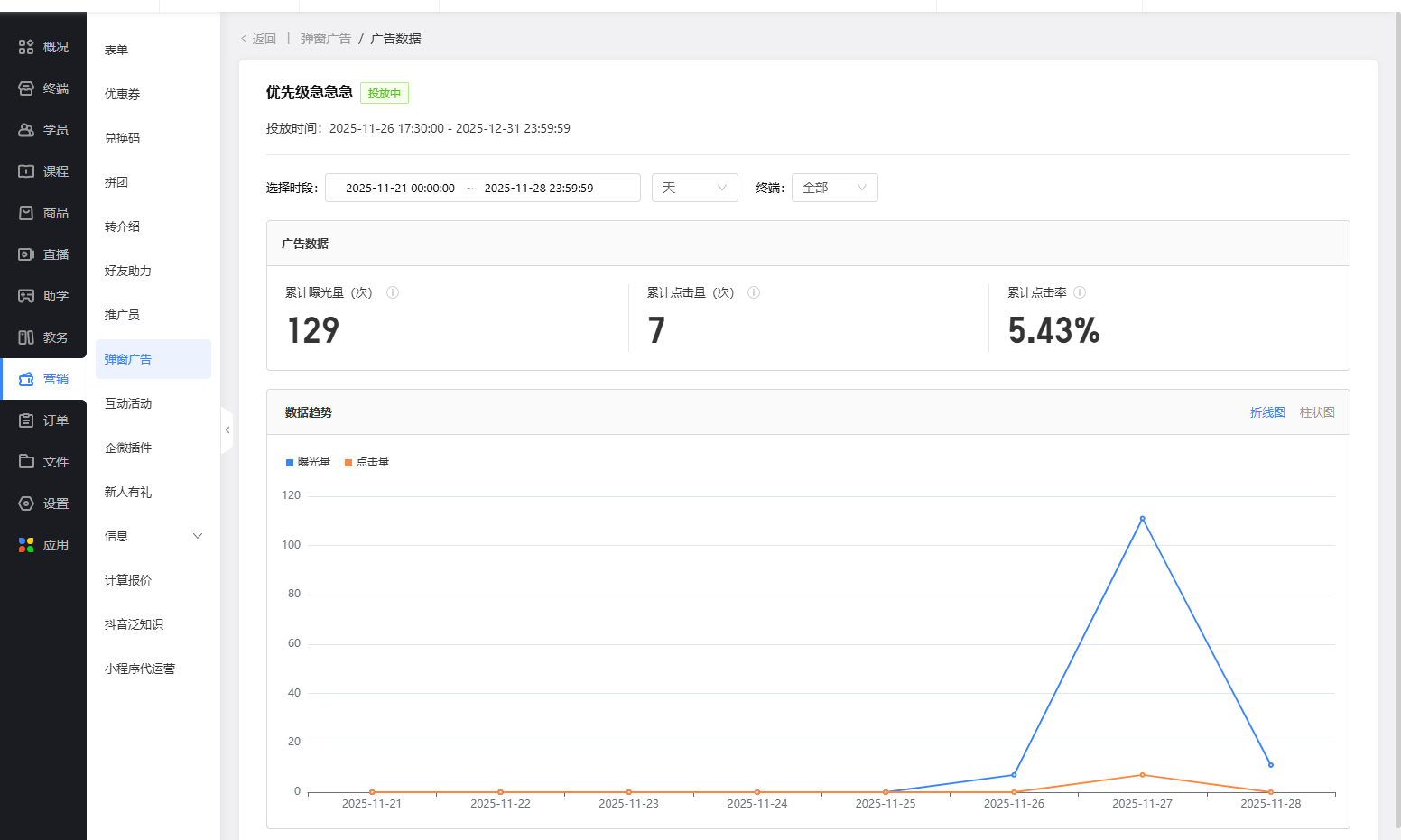This screenshot has width=1401, height=840.
Task: Switch chart to 柱状图 bar view
Action: [1316, 412]
